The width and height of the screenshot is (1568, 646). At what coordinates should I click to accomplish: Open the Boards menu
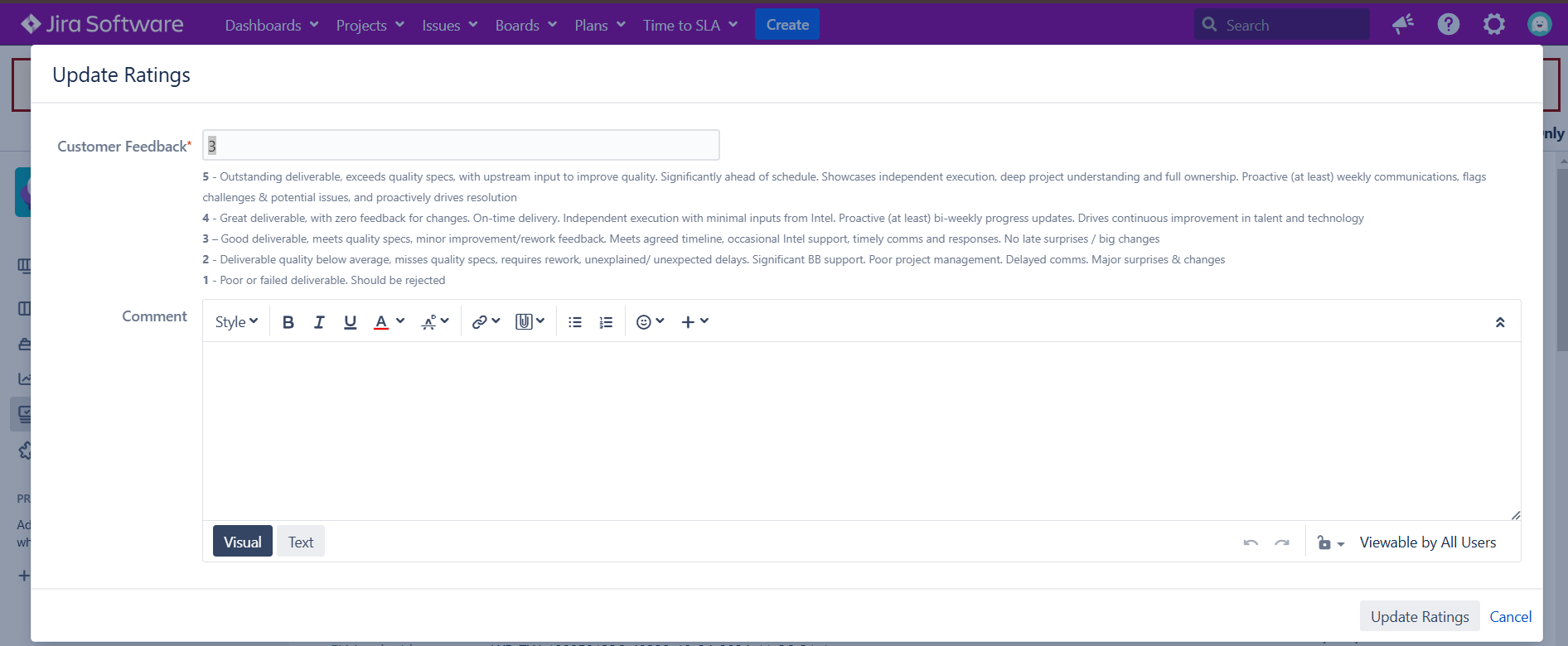click(526, 25)
